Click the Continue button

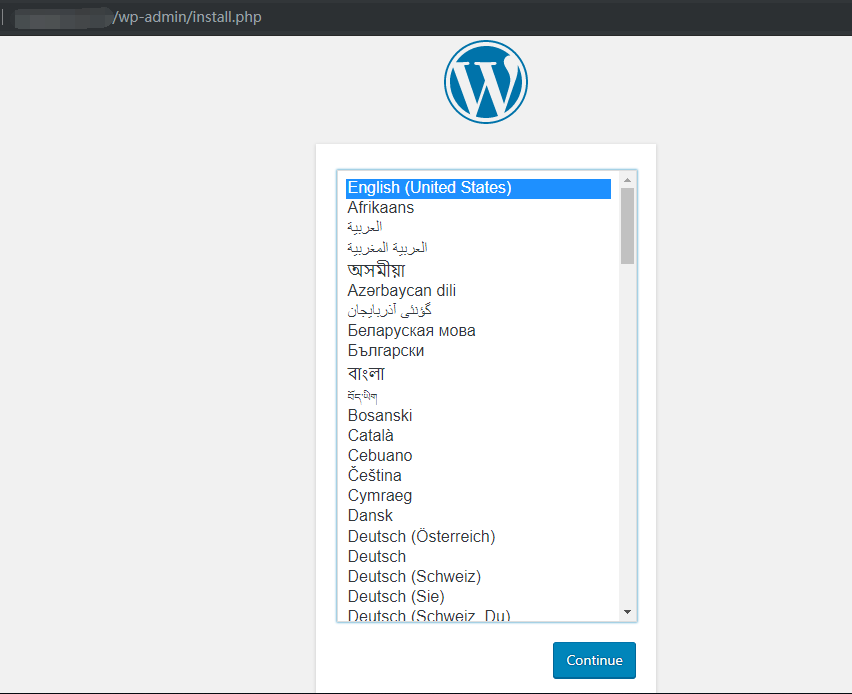pos(594,660)
